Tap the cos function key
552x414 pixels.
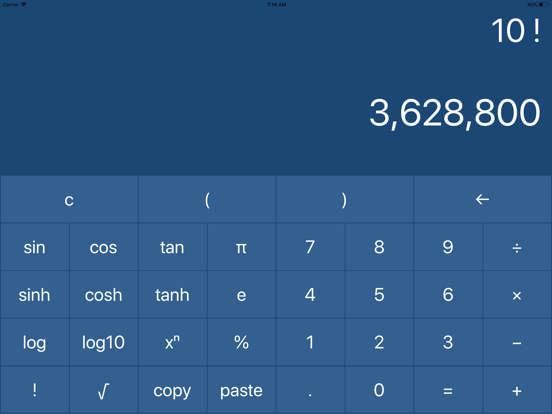pyautogui.click(x=104, y=247)
